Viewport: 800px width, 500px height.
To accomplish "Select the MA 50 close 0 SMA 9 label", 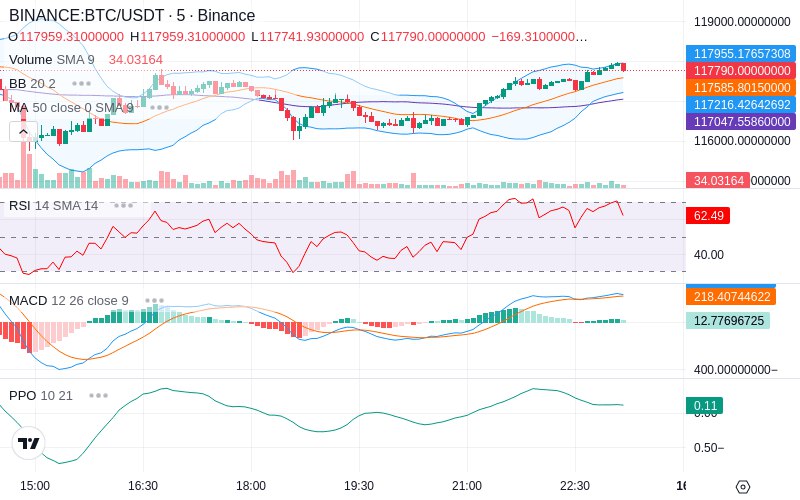I will (71, 108).
